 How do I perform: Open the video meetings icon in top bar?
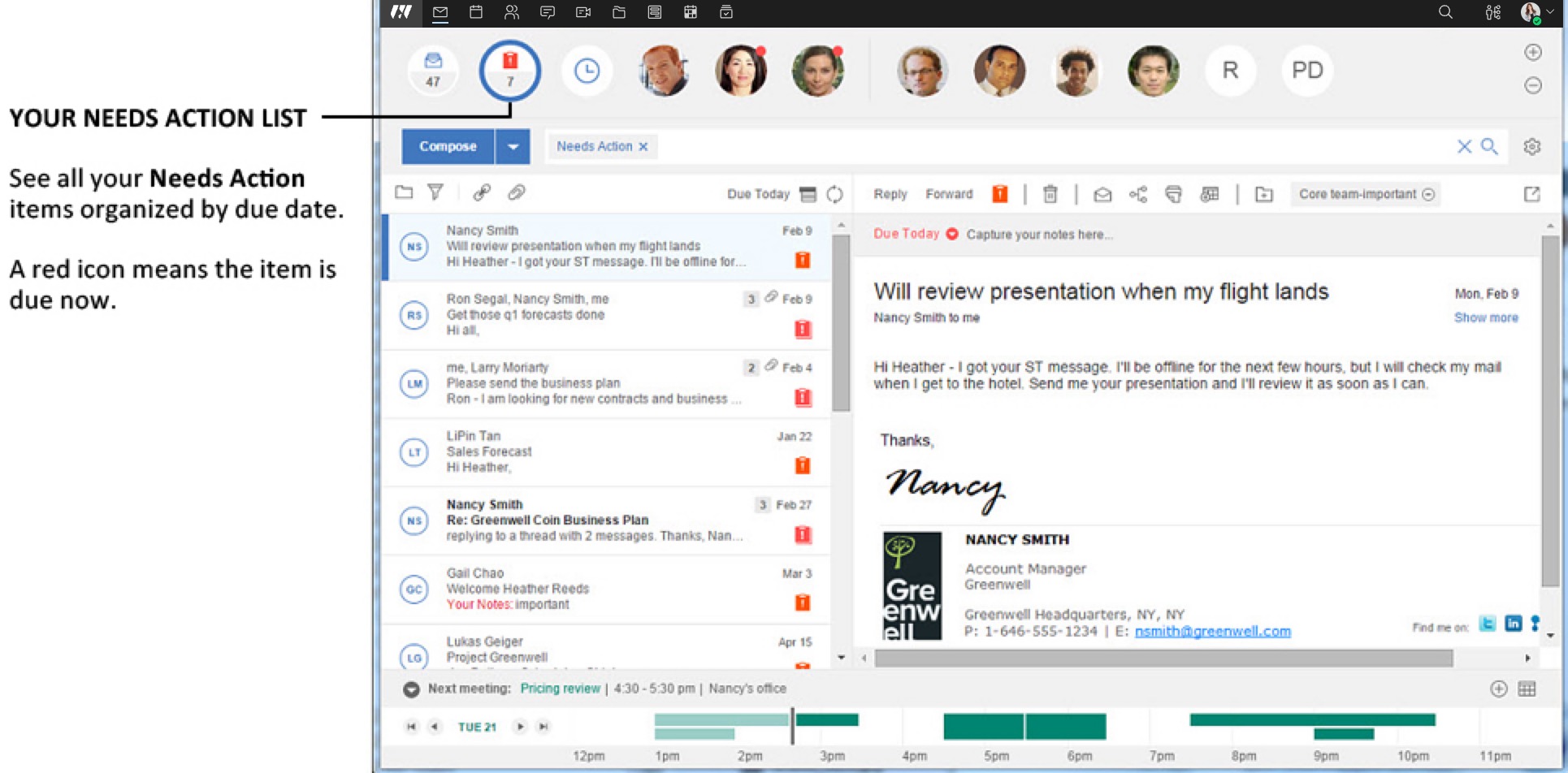click(583, 12)
